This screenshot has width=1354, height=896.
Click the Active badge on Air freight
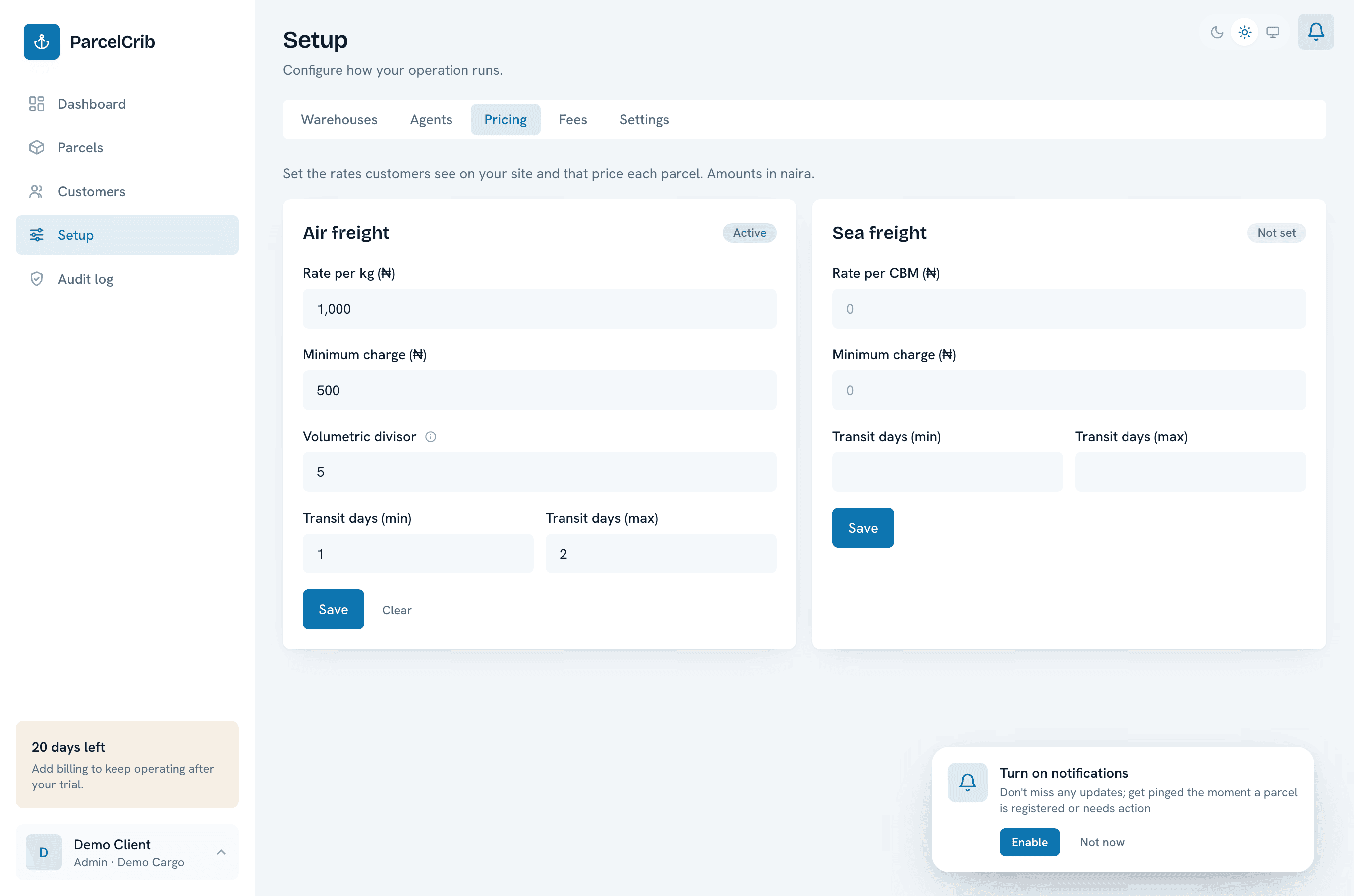coord(750,233)
